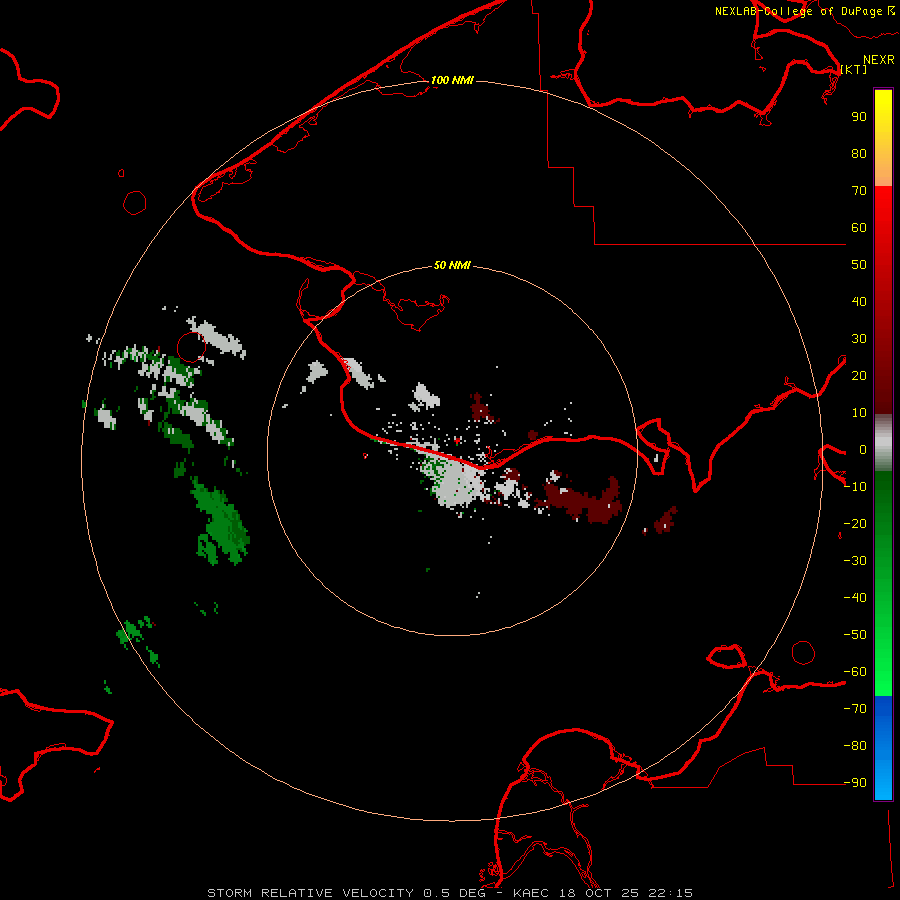Select the "-60" velocity scale label
900x900 pixels.
[855, 672]
